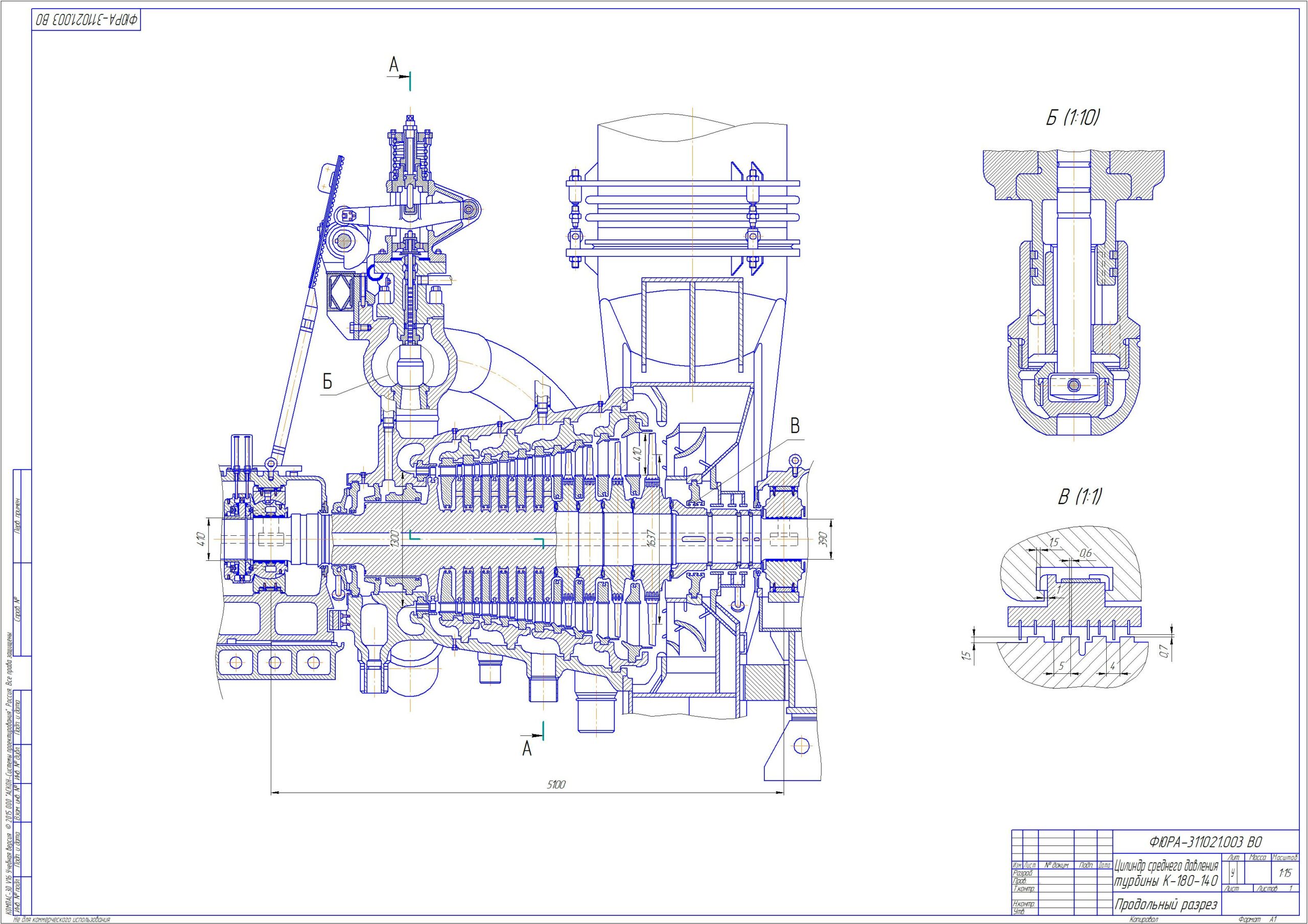Click the 'Дата' column header
The height and width of the screenshot is (924, 1308).
(x=1105, y=866)
